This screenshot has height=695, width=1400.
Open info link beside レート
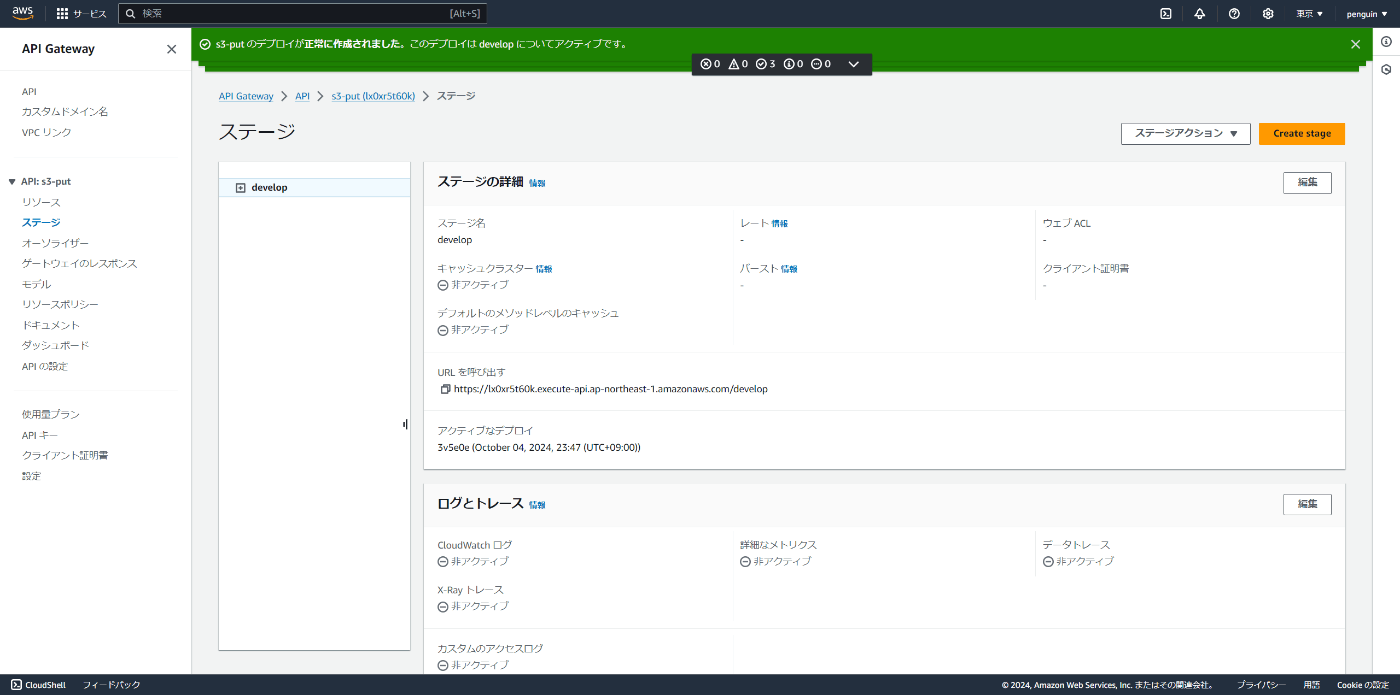coord(779,224)
